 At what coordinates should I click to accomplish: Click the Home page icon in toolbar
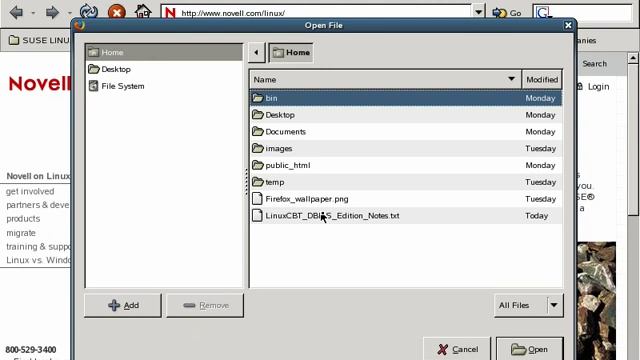pyautogui.click(x=143, y=11)
